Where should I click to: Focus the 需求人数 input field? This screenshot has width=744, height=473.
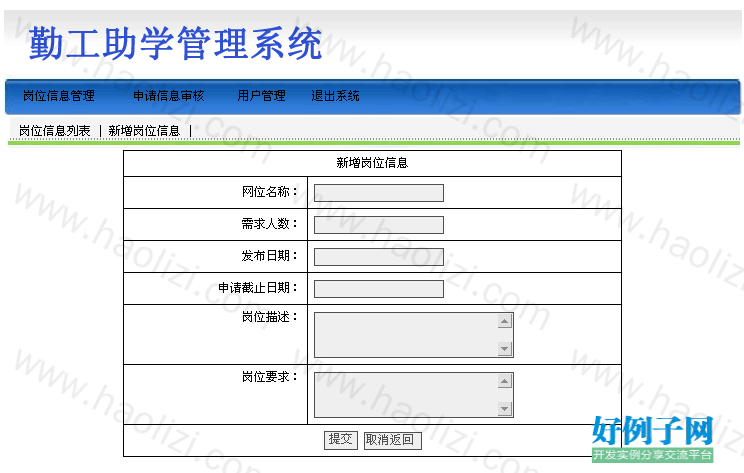coord(379,225)
